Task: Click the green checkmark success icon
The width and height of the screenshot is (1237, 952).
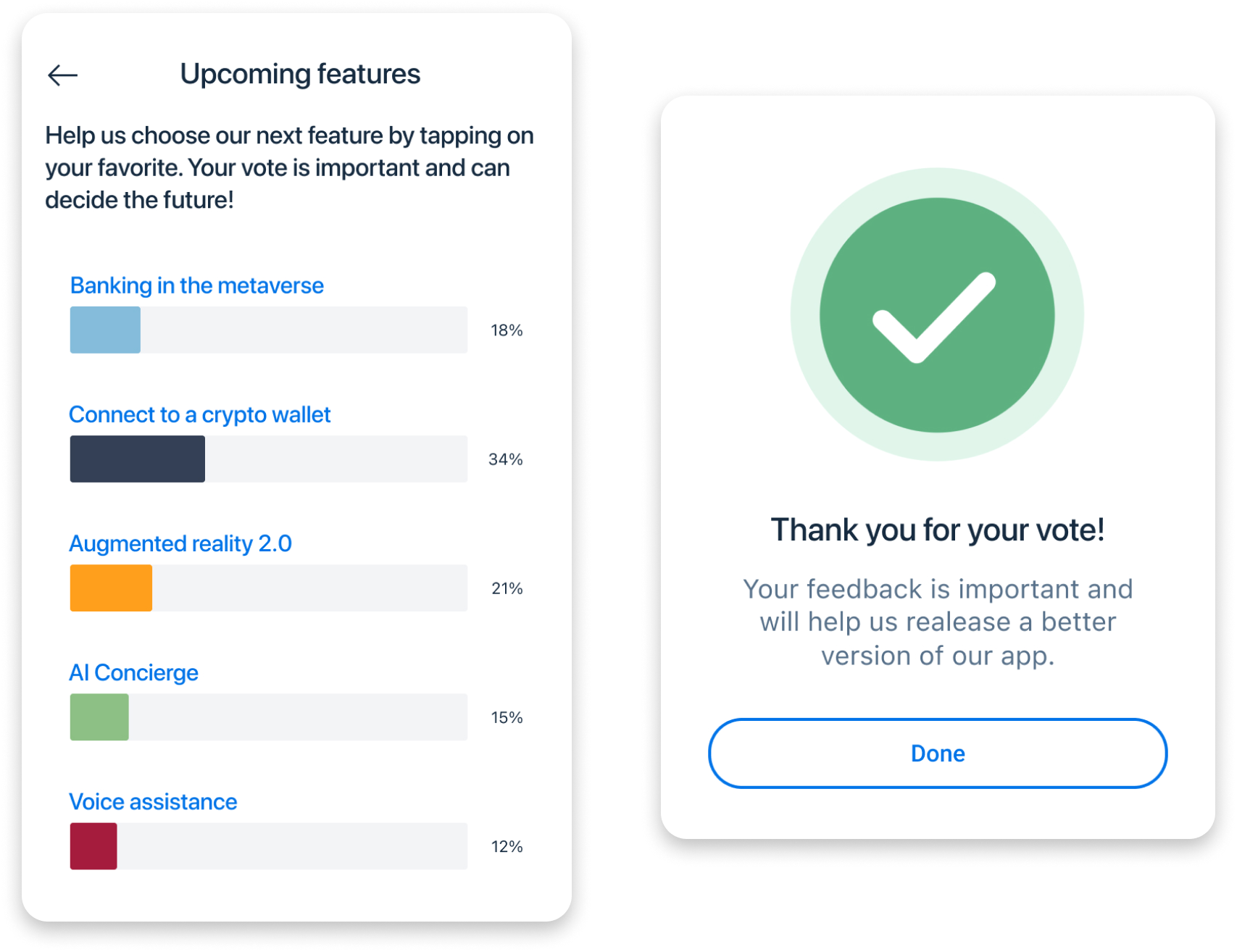Action: (936, 314)
